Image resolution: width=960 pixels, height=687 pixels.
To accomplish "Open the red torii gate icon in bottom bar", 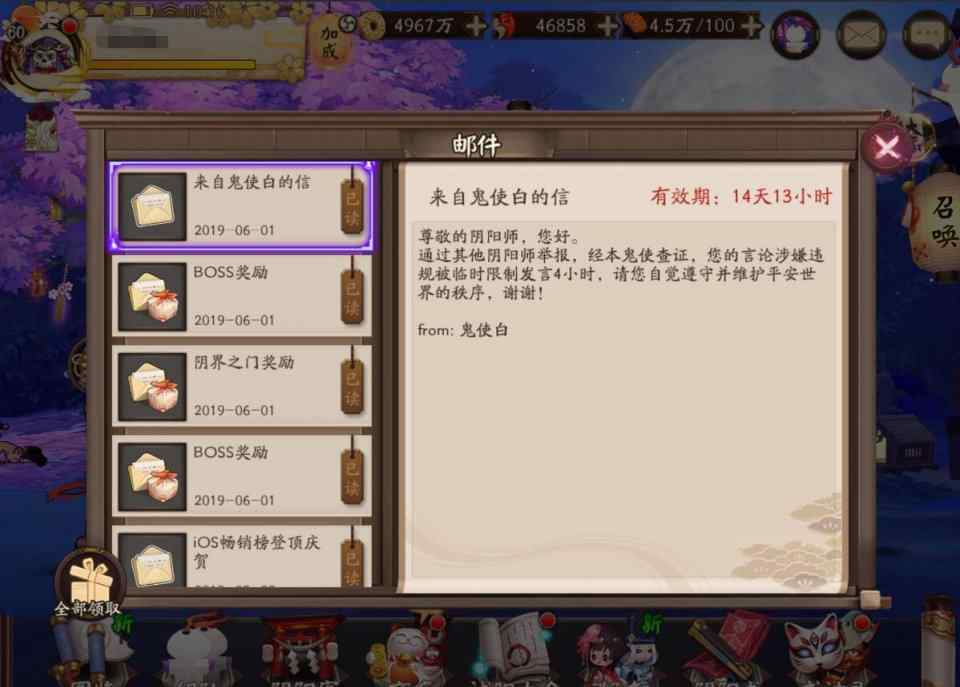I will 301,652.
